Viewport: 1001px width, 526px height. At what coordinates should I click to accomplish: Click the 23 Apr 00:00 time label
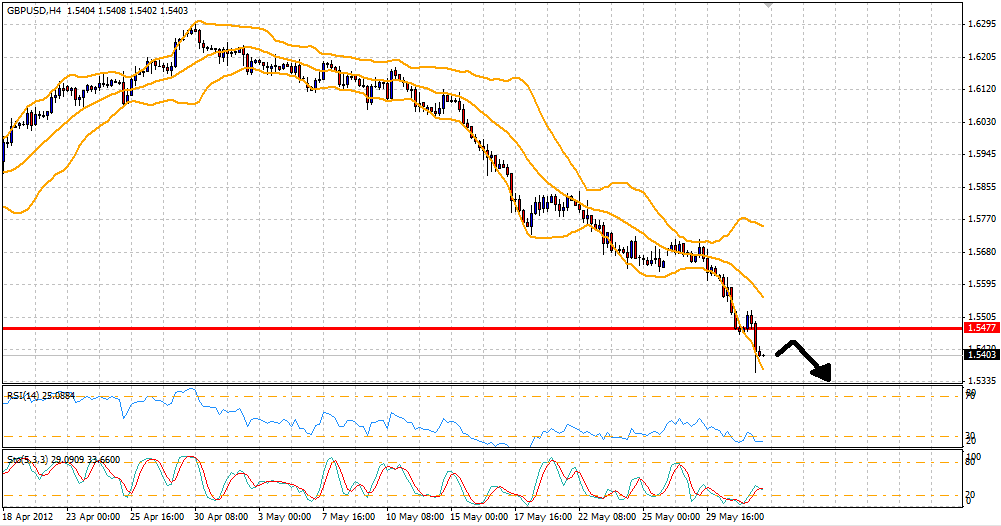pos(91,516)
